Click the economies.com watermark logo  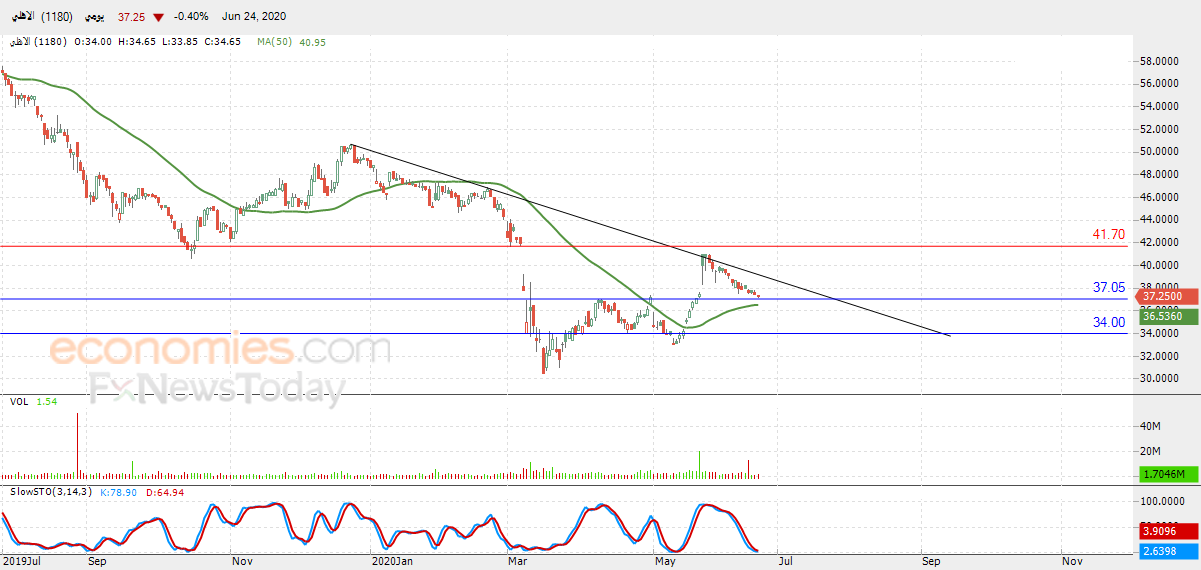click(220, 350)
